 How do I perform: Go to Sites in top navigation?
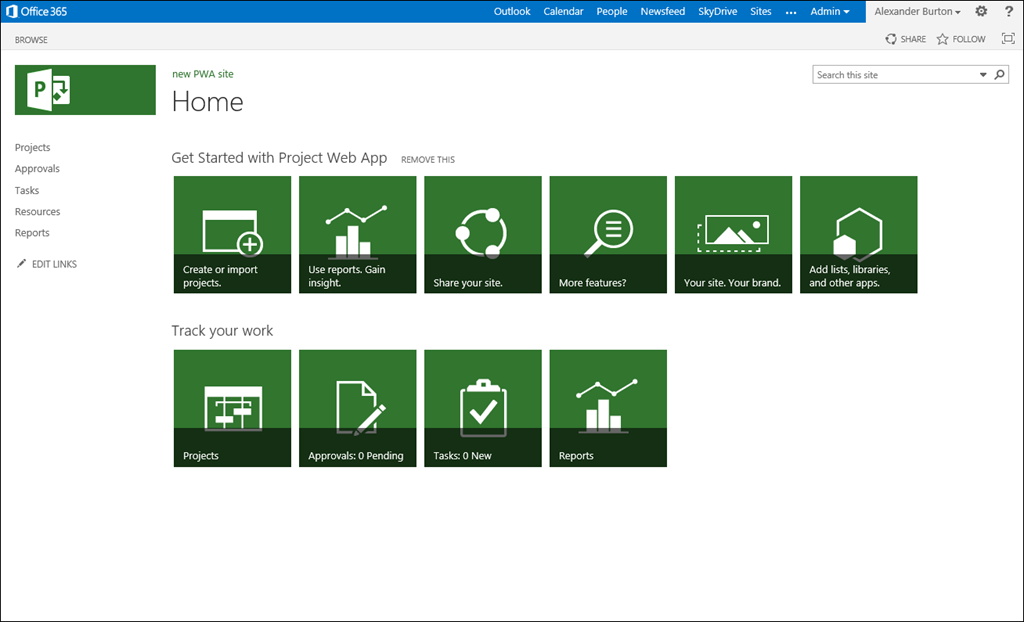pos(760,12)
